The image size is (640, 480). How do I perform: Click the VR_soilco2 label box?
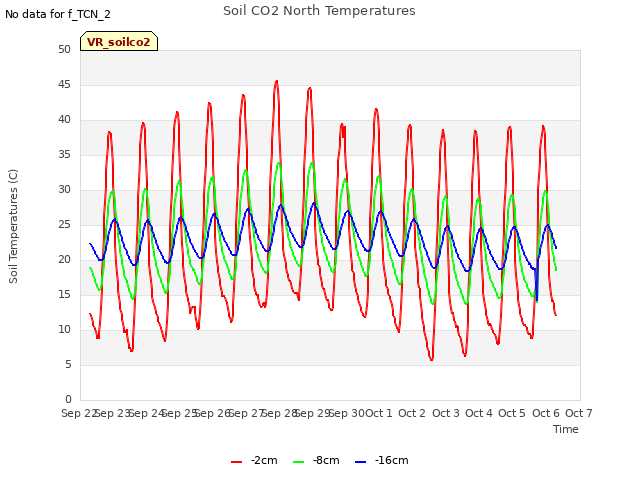[x=119, y=41]
